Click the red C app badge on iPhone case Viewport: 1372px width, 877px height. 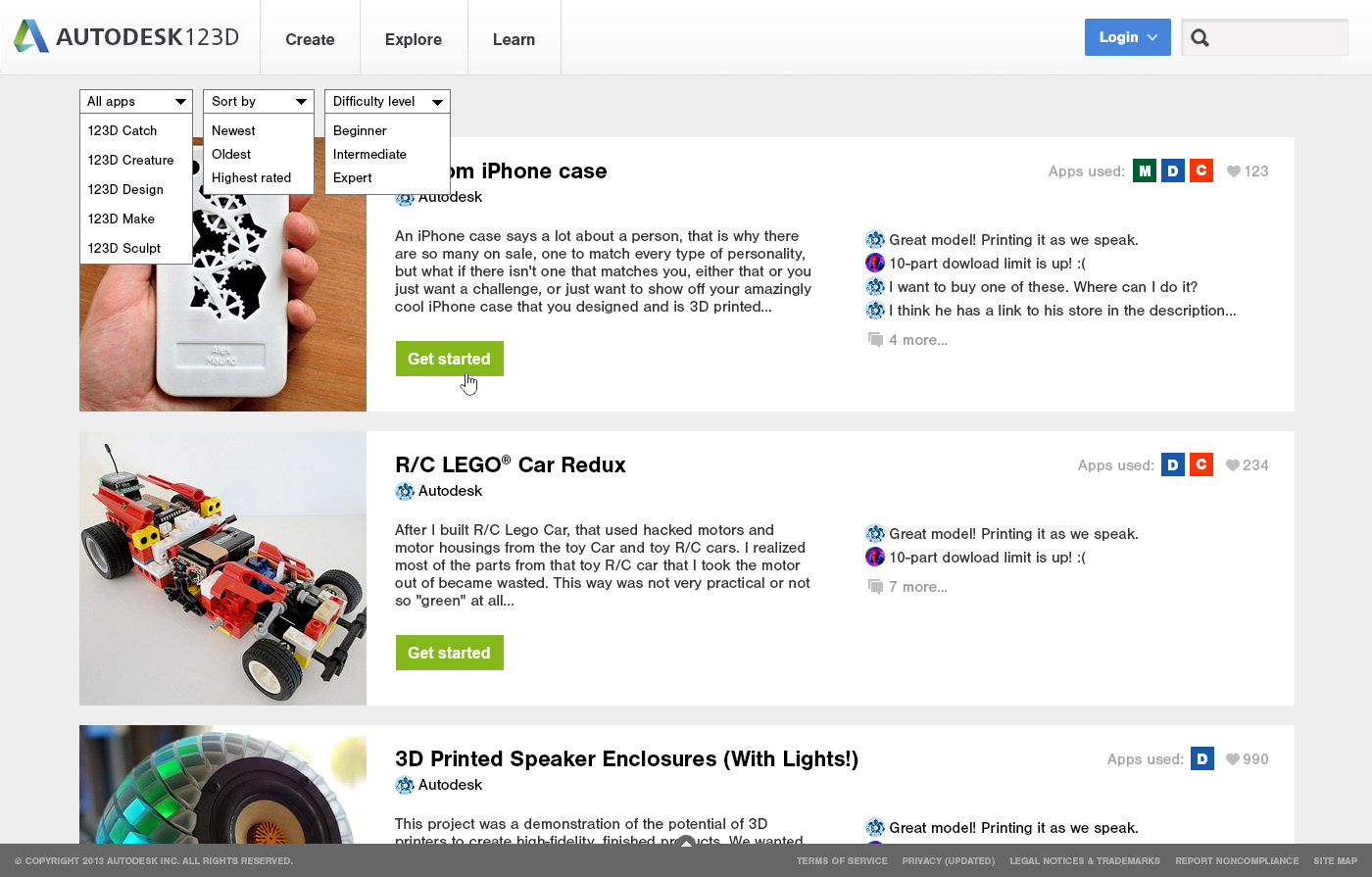click(1200, 171)
